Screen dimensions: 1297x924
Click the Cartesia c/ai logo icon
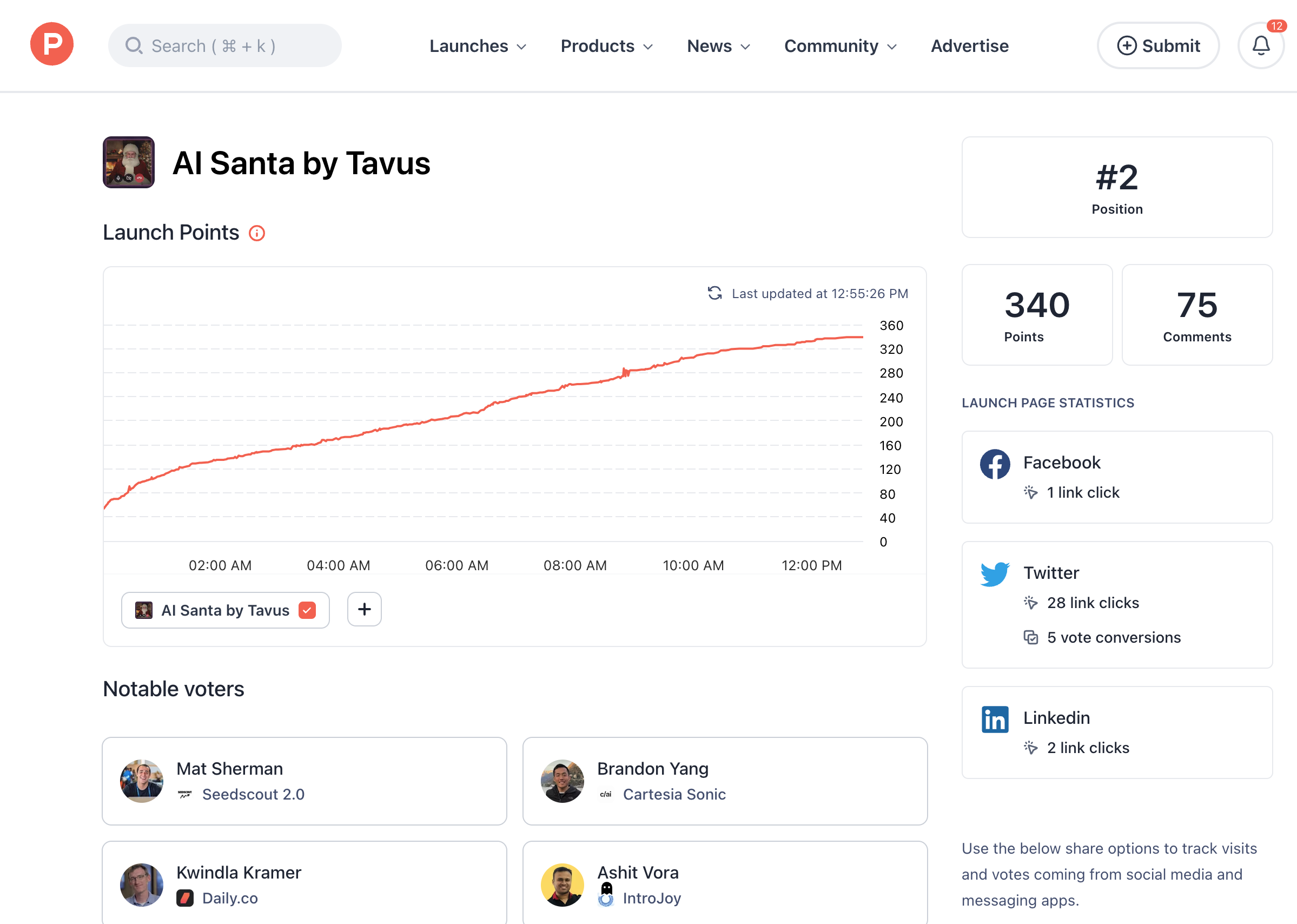pos(606,794)
